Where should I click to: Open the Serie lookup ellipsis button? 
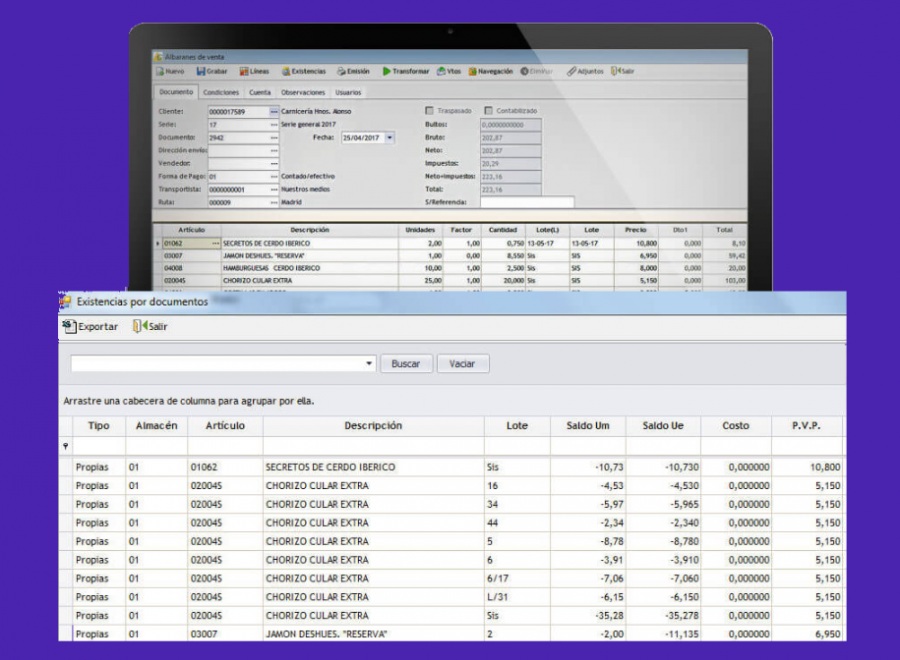click(x=274, y=125)
